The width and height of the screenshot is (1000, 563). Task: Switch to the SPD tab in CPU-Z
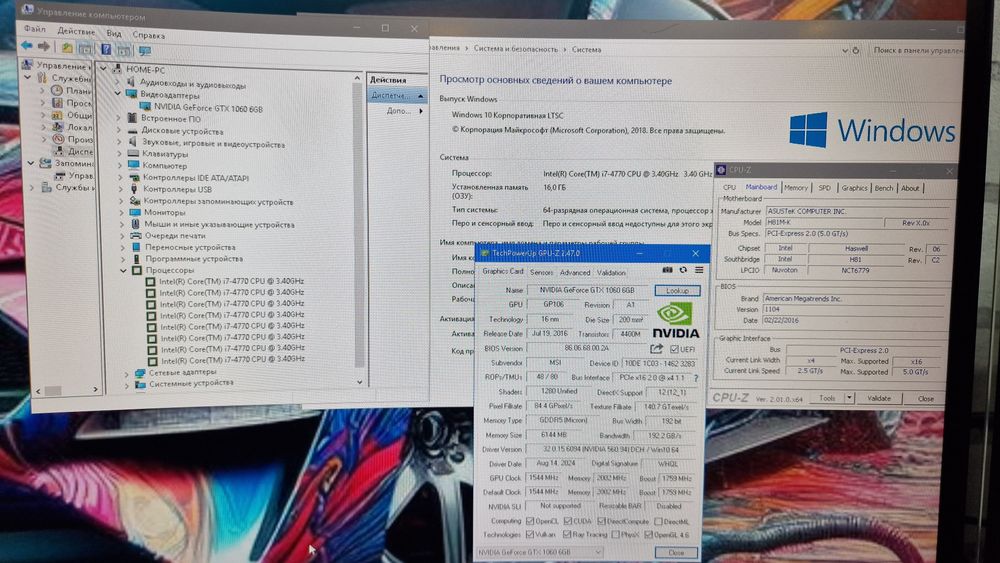click(x=824, y=187)
